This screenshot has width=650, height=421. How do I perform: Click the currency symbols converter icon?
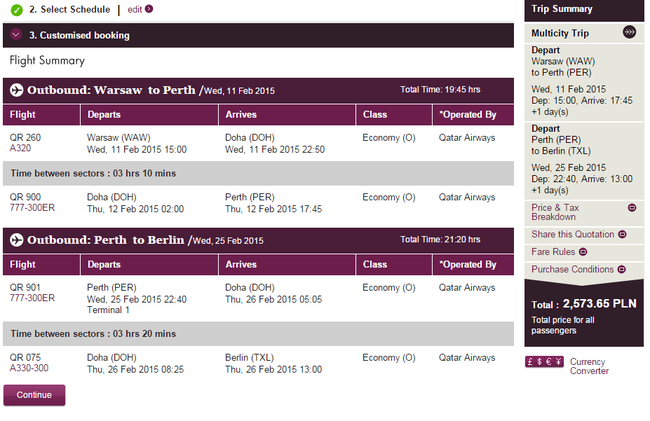point(544,362)
